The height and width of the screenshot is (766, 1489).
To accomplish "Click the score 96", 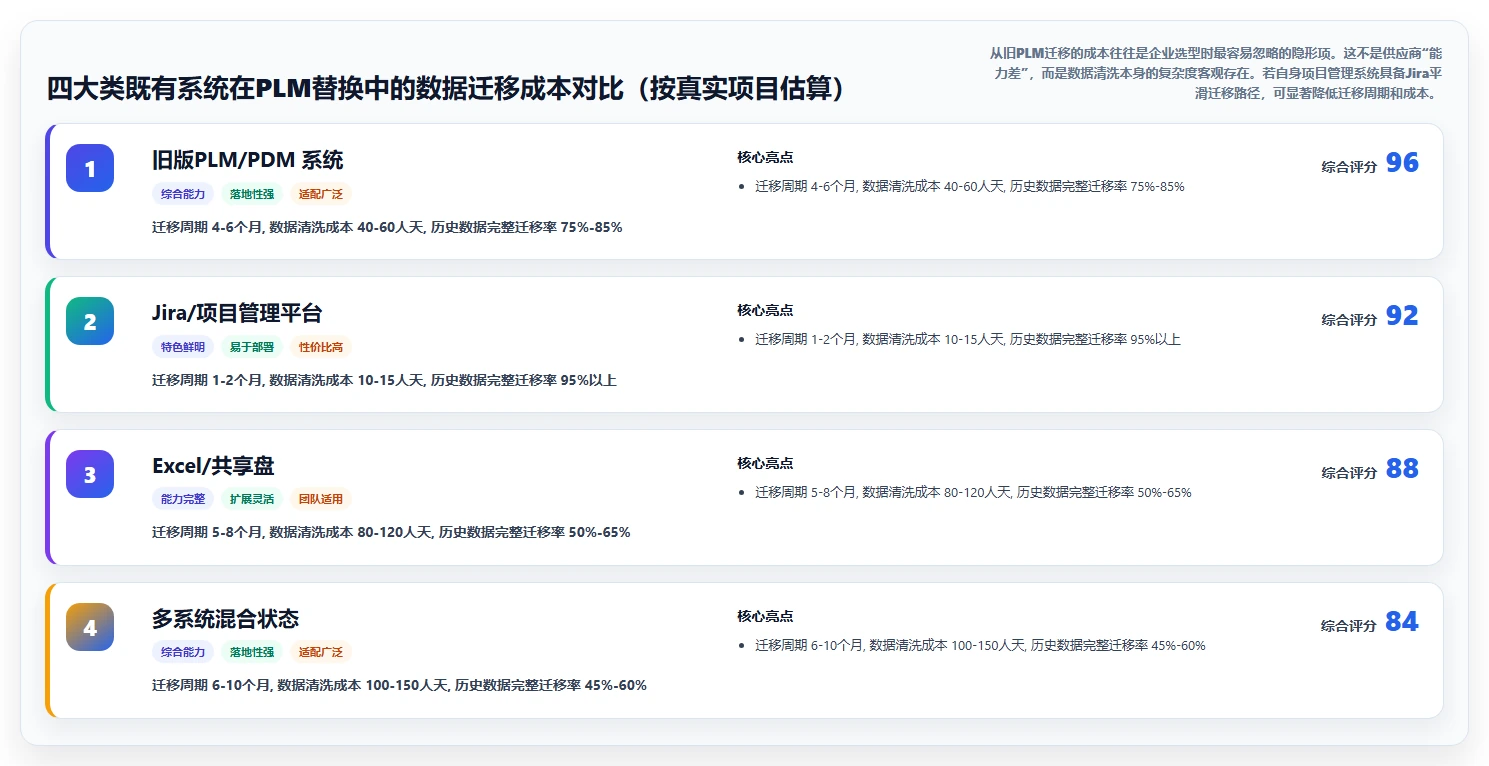I will [1402, 163].
